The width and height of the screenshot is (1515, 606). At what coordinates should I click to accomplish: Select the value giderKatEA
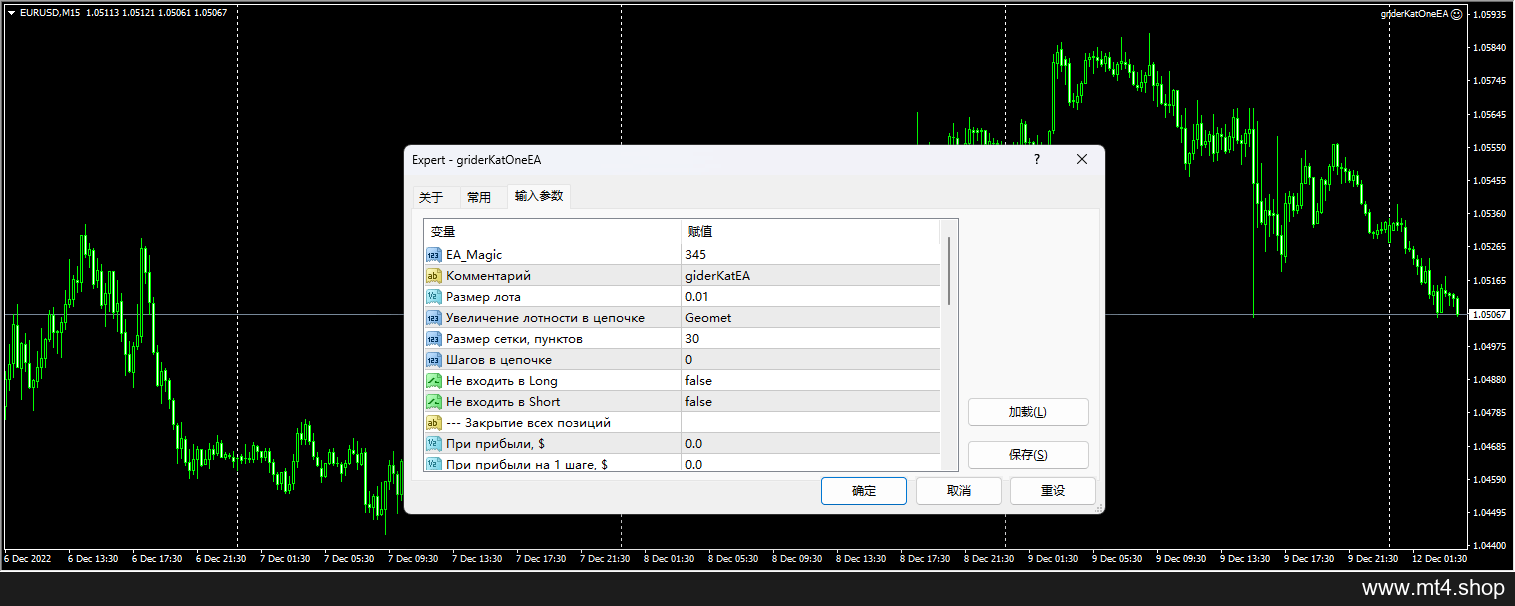[717, 276]
